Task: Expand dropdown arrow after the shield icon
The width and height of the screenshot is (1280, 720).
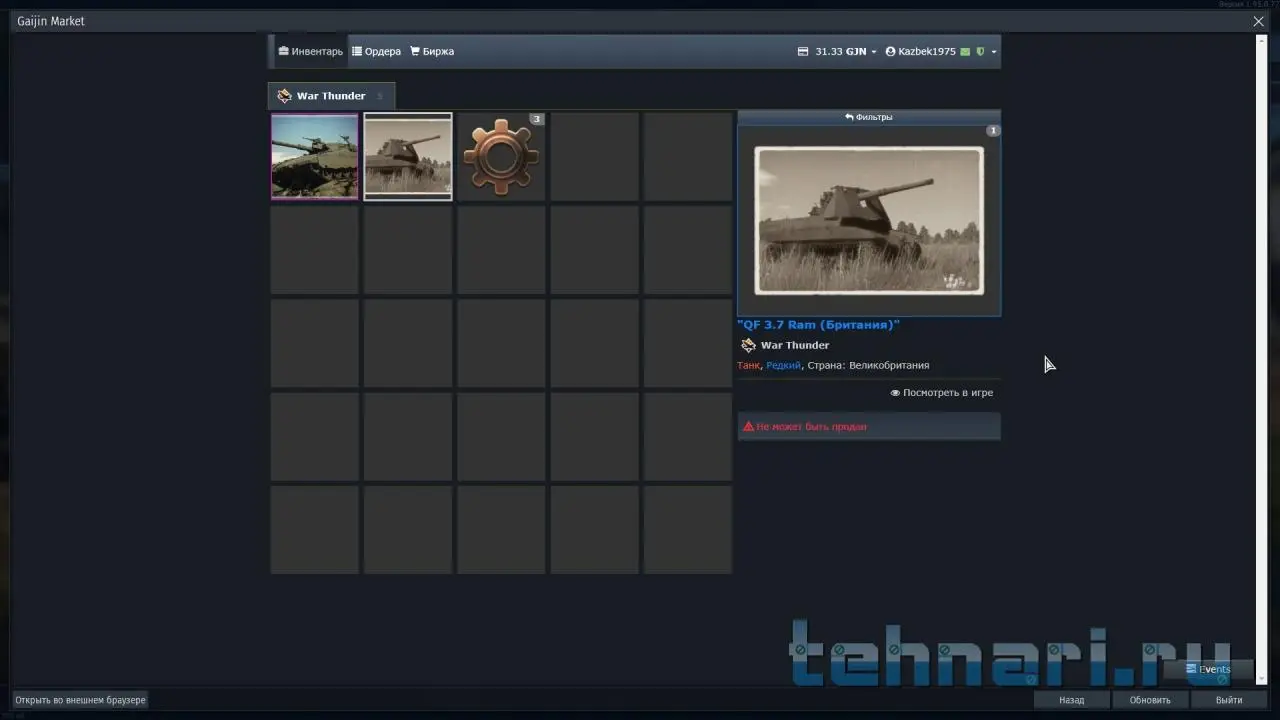Action: point(993,52)
